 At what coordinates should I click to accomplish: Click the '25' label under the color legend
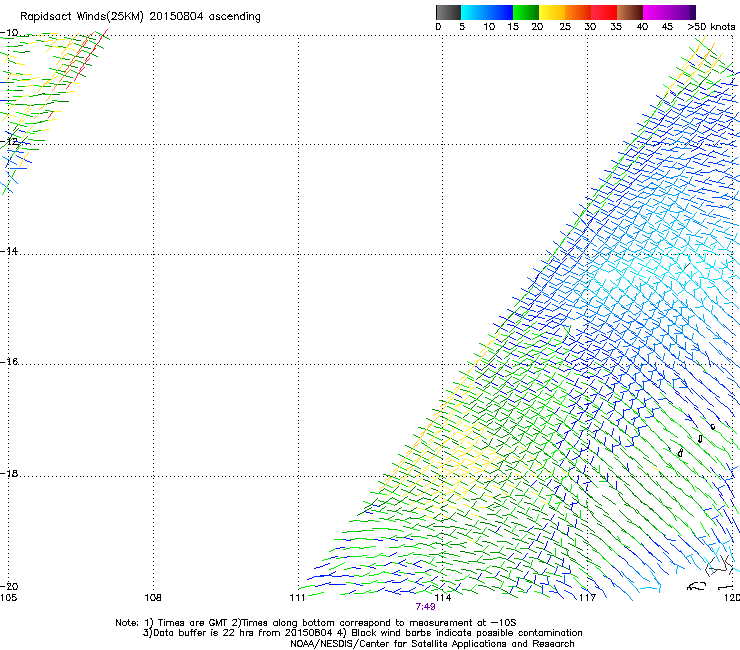pos(565,27)
